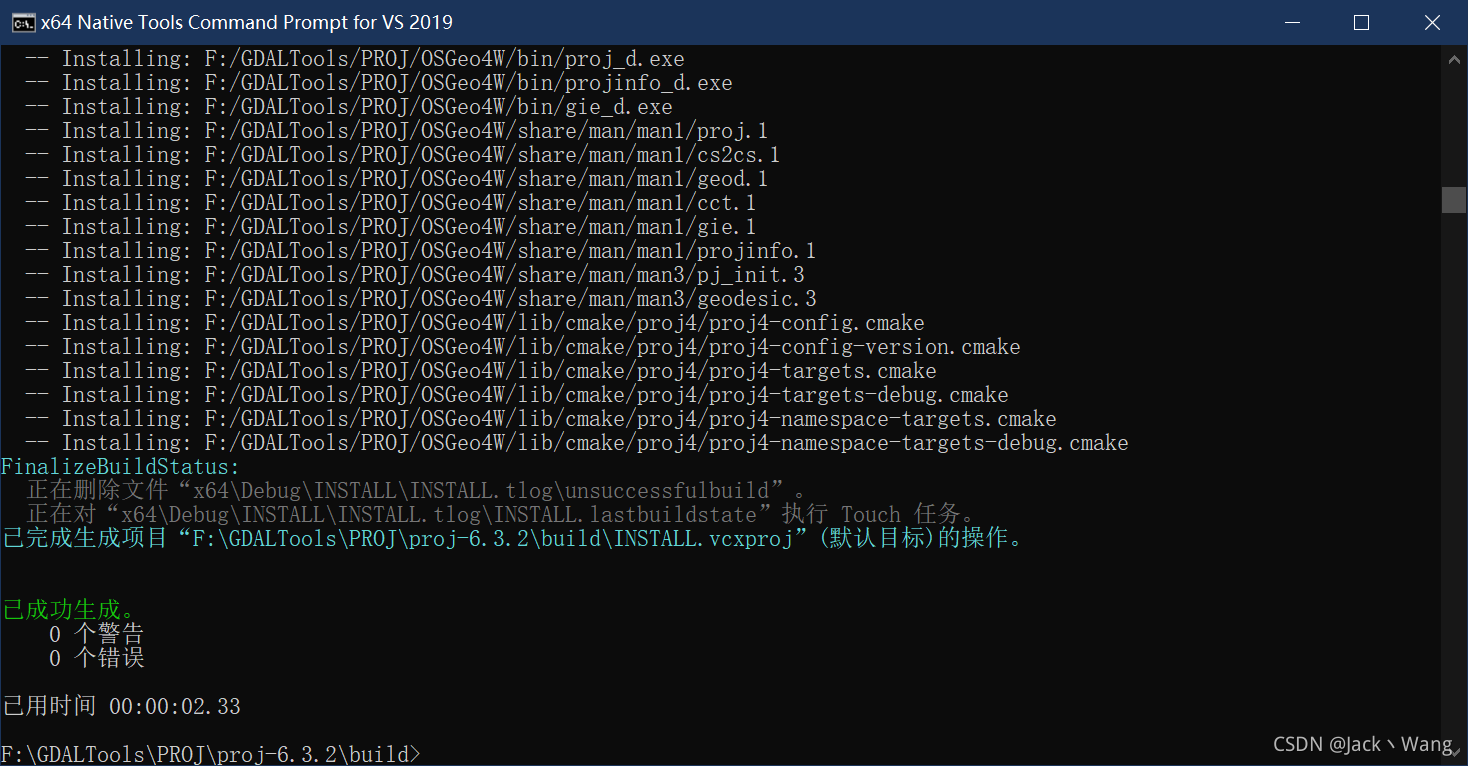Click the line installing proj4-config-version.cmake

coord(523,347)
